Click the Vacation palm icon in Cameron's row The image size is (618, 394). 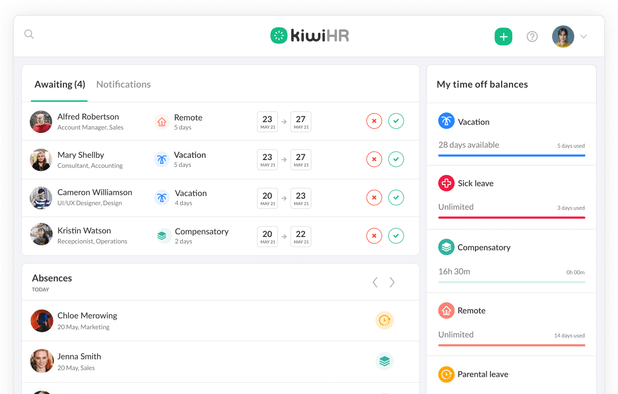[162, 197]
